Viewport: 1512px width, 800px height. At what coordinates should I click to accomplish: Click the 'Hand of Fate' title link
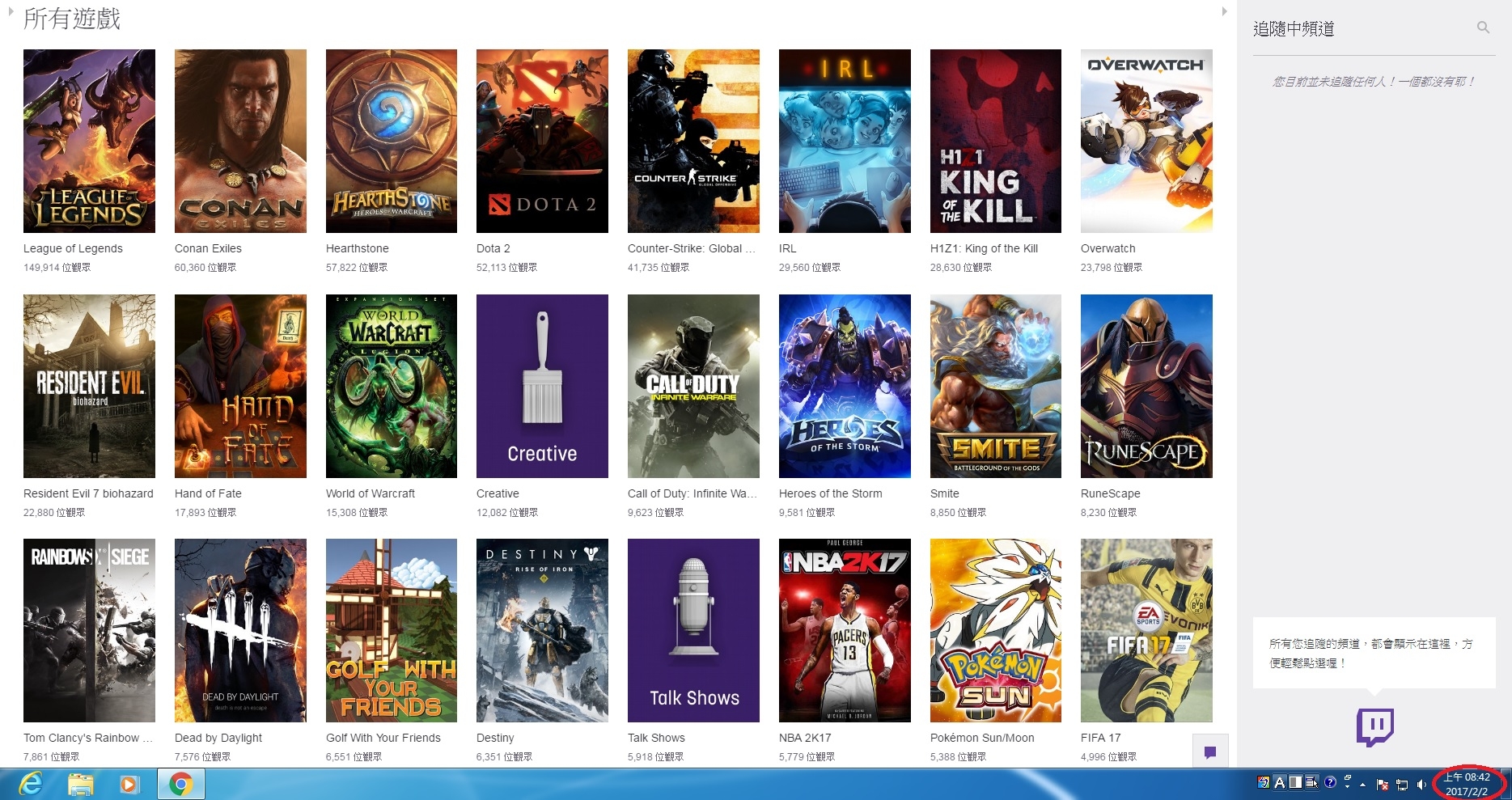tap(208, 493)
